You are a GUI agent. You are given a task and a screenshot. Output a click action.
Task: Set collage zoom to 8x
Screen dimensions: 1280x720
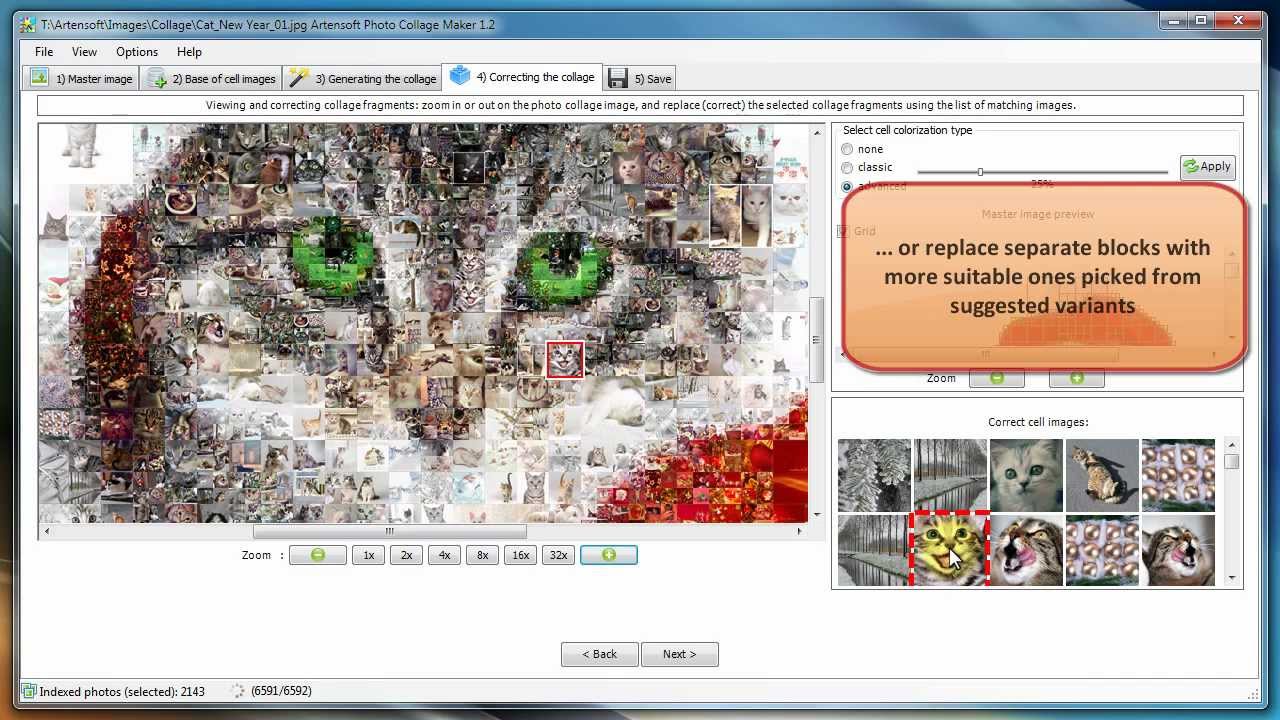click(x=483, y=555)
